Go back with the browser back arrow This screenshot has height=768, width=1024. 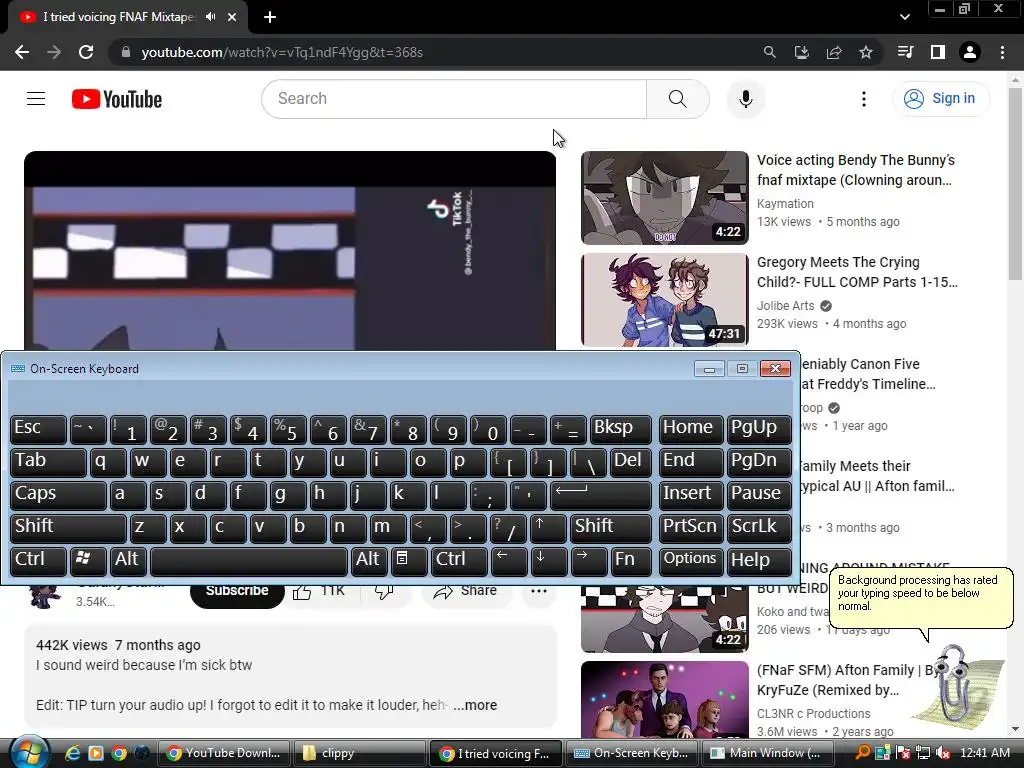[22, 52]
